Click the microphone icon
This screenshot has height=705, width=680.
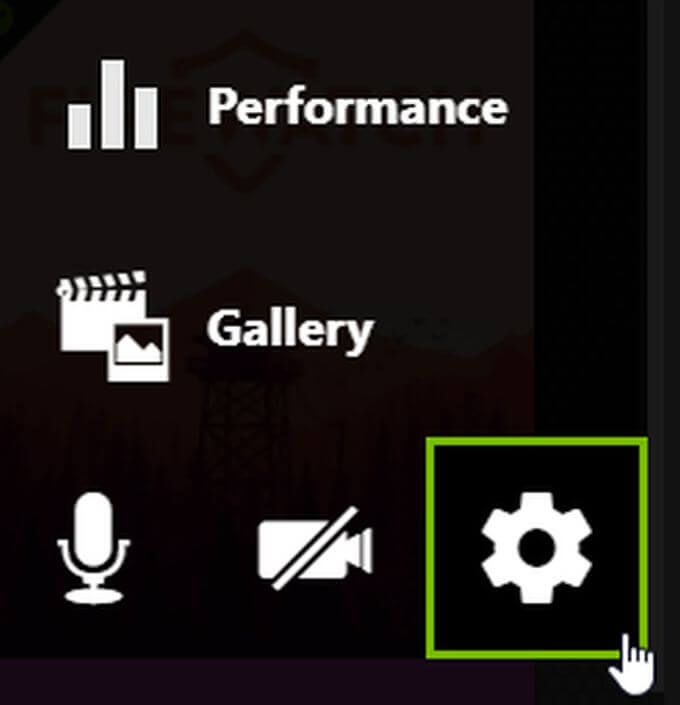pos(94,547)
